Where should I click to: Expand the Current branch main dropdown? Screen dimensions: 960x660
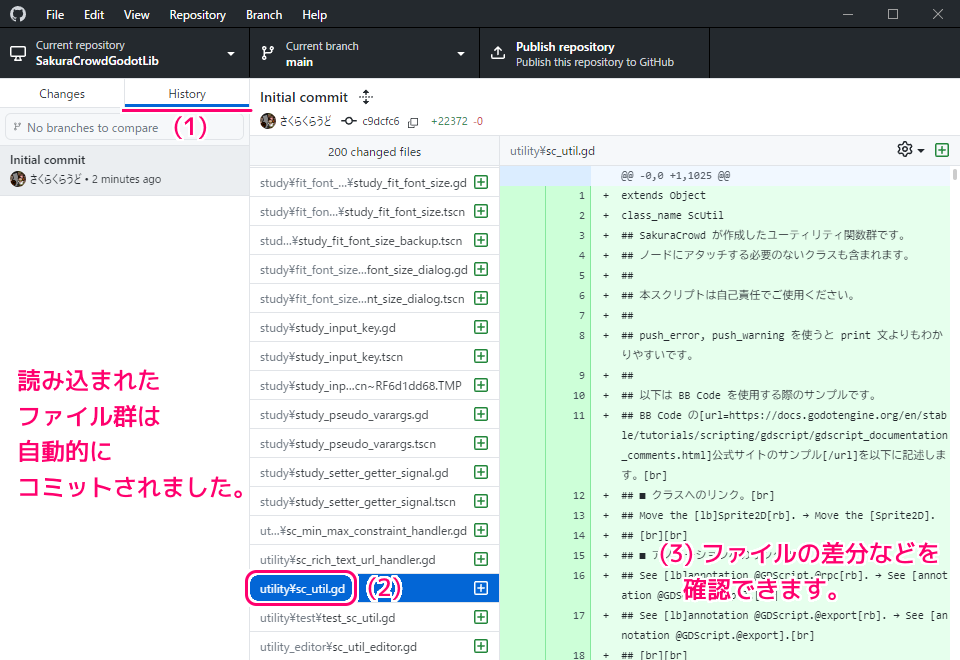pos(364,53)
